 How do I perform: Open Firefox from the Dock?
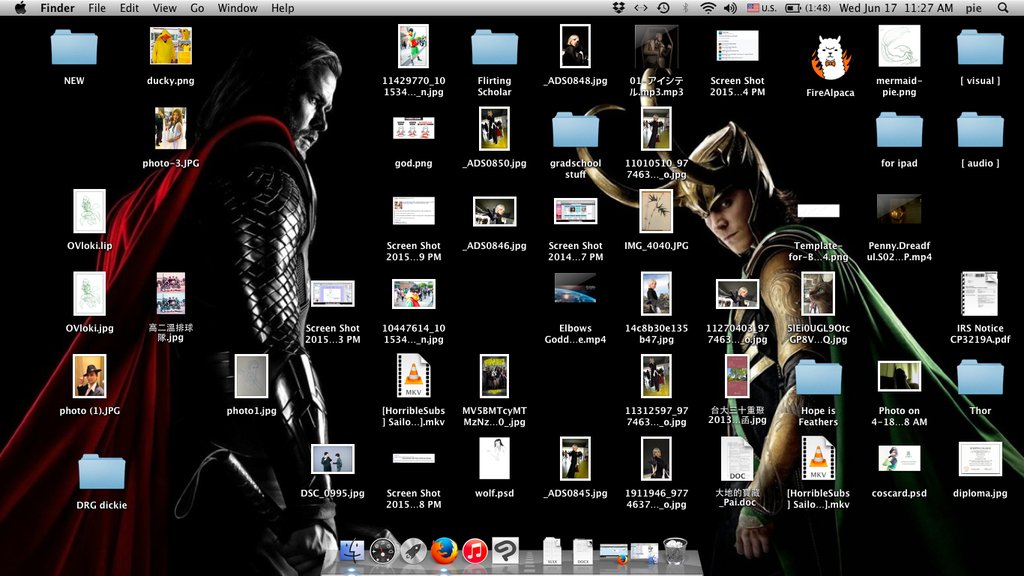click(444, 551)
